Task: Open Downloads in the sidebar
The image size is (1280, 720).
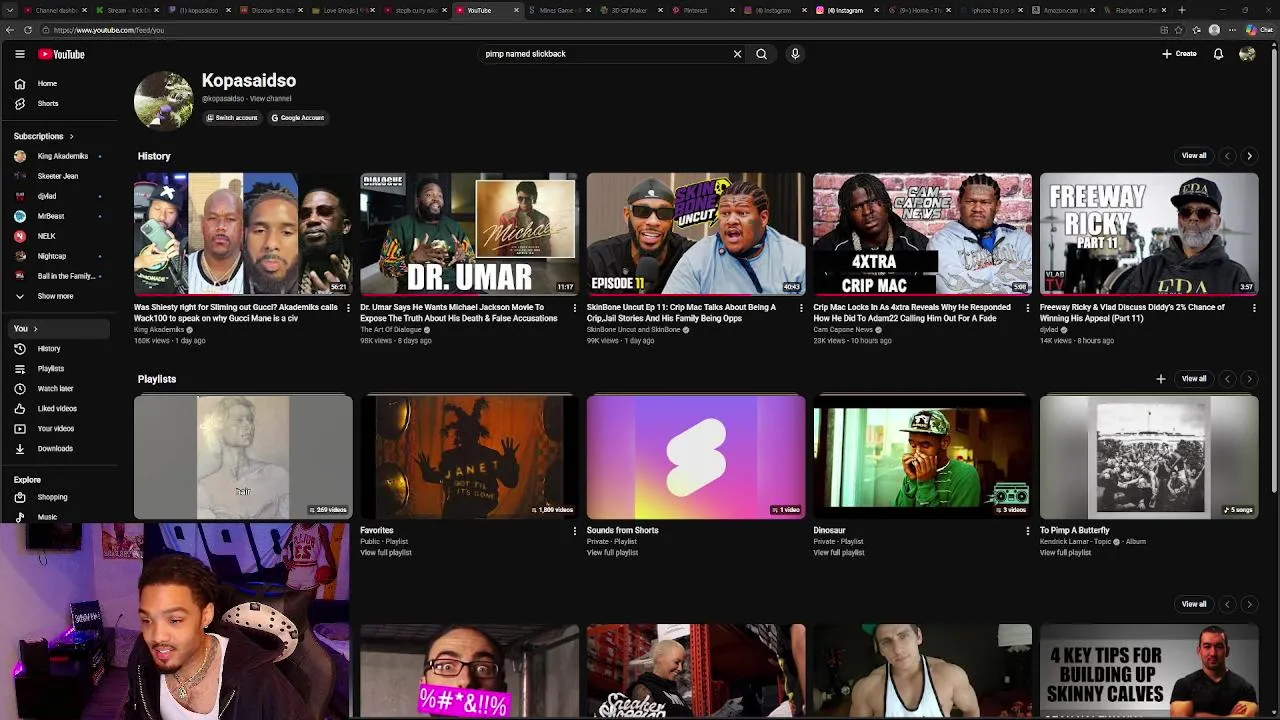Action: coord(57,448)
